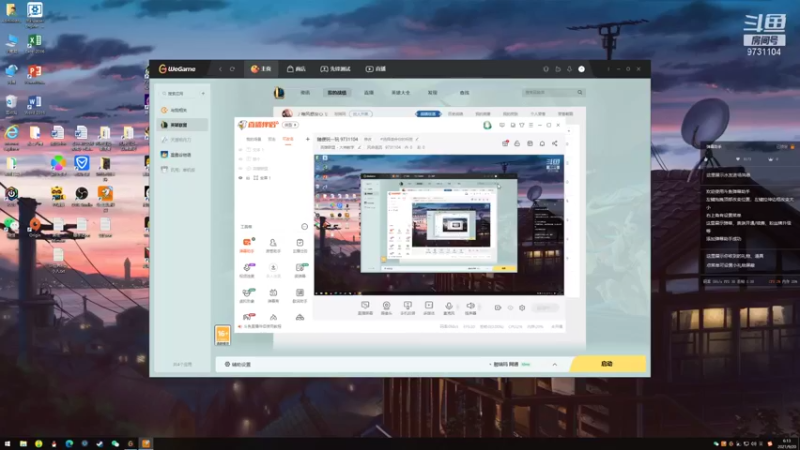
Task: Open the calendar task tool in toolbox
Action: point(299,244)
